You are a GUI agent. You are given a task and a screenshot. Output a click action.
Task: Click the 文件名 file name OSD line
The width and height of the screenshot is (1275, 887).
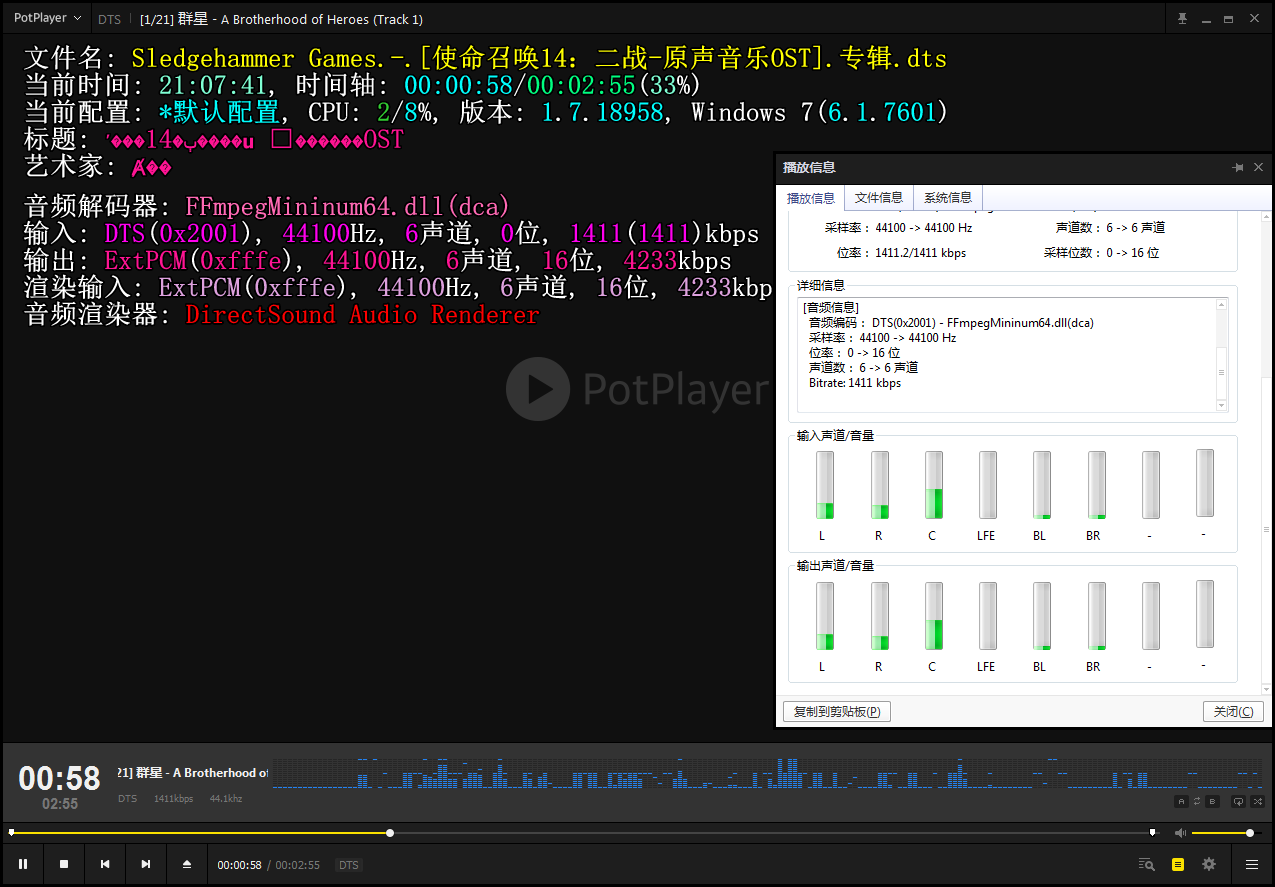pyautogui.click(x=485, y=58)
